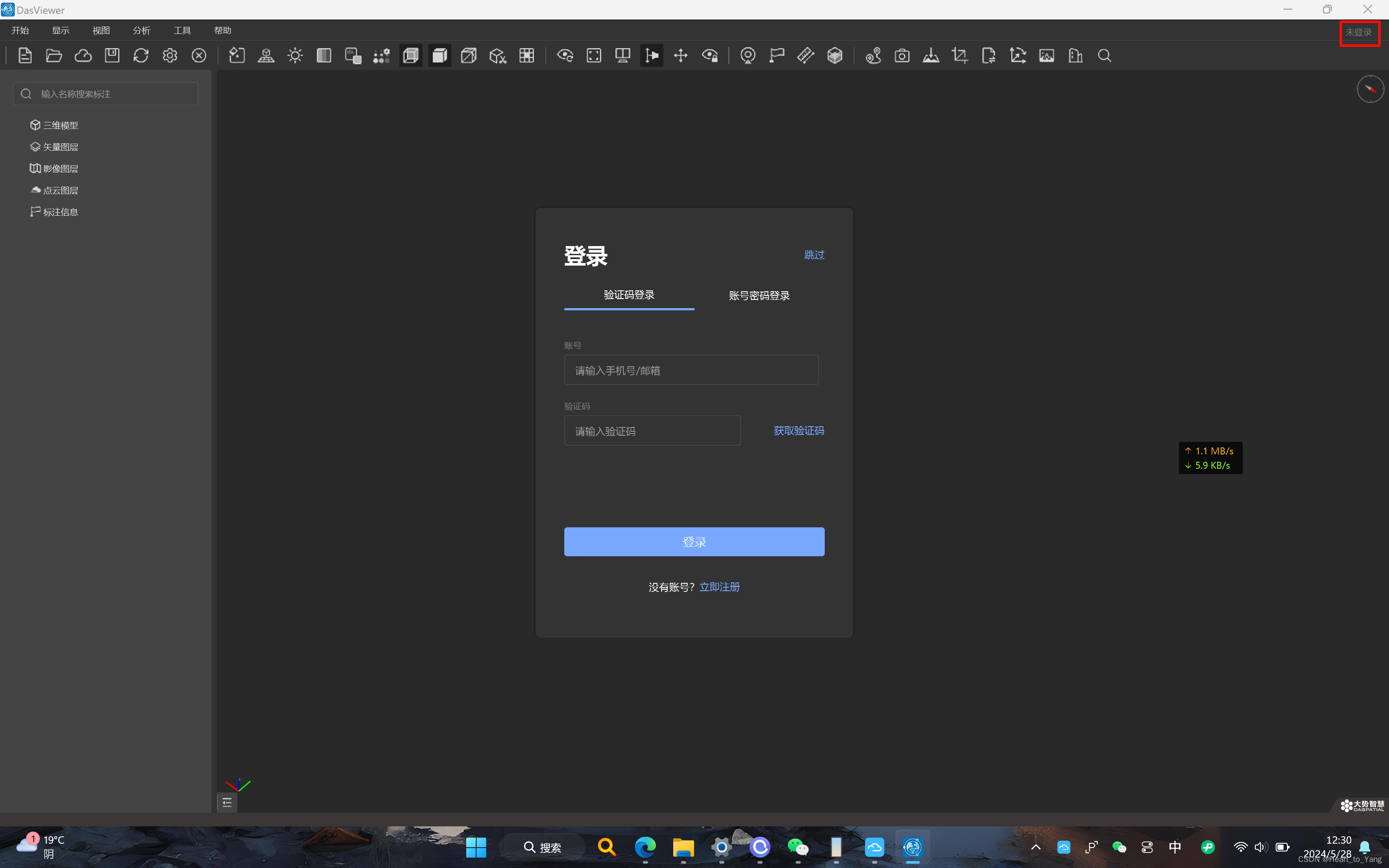The image size is (1389, 868).
Task: Click the phone number input field
Action: 691,370
